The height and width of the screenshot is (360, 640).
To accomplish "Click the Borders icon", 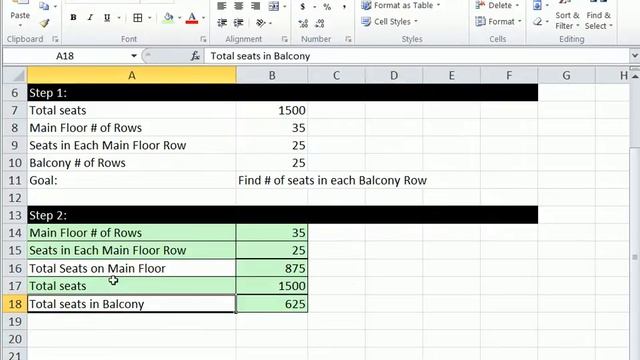I will coord(138,18).
